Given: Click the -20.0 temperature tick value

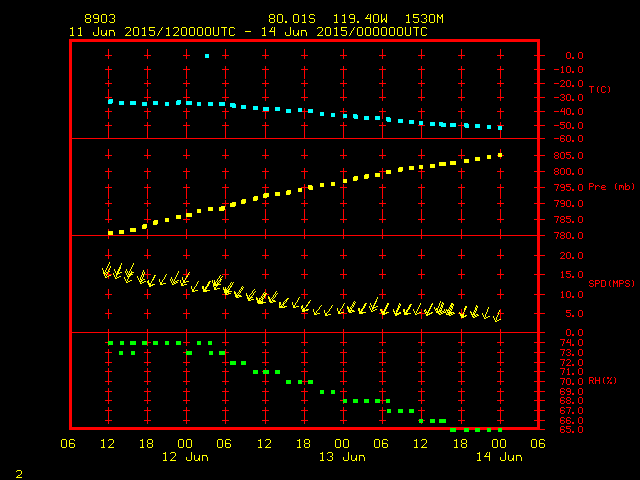Looking at the screenshot, I should click(x=569, y=84).
